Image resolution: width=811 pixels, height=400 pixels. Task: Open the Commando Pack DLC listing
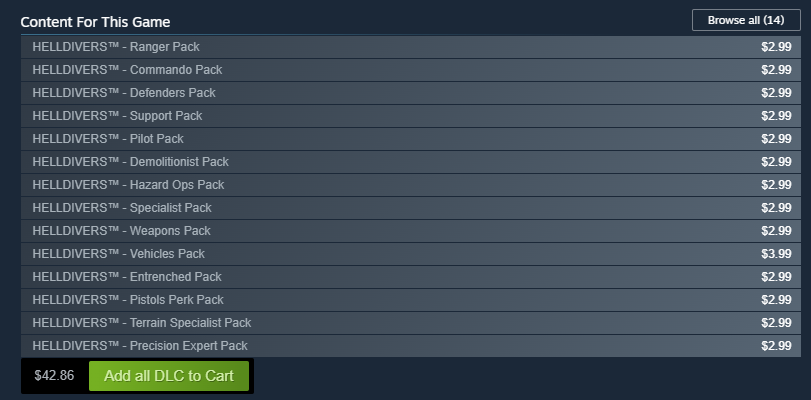pos(411,70)
